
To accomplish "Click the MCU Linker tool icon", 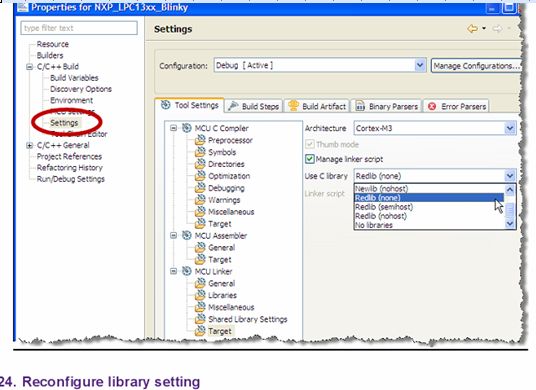I will click(x=187, y=271).
